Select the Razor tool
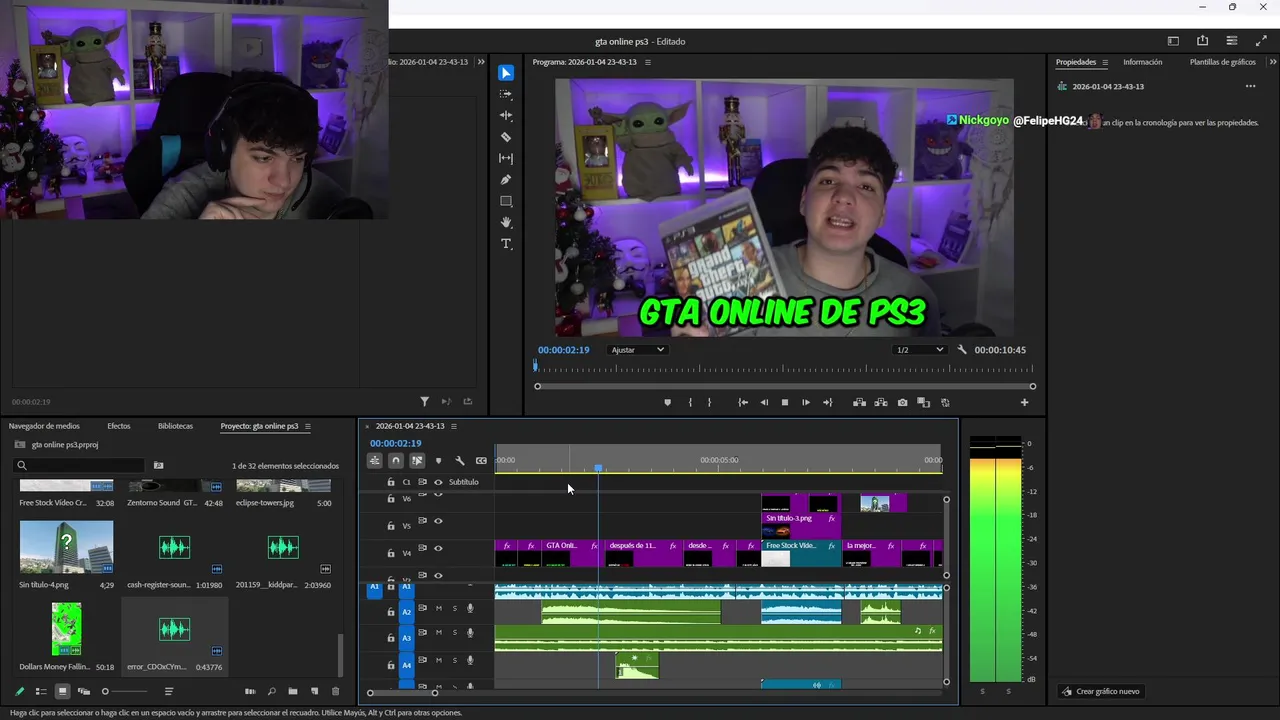1280x720 pixels. click(506, 137)
